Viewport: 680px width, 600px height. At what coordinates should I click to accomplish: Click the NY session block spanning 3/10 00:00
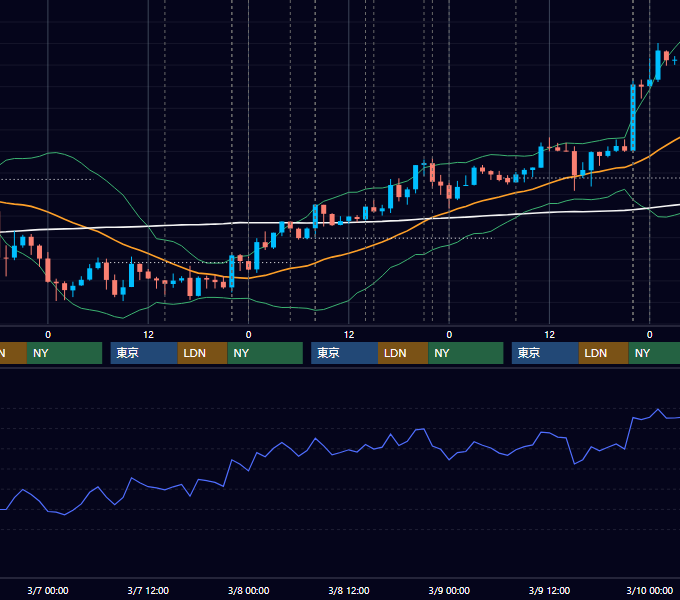click(x=654, y=353)
